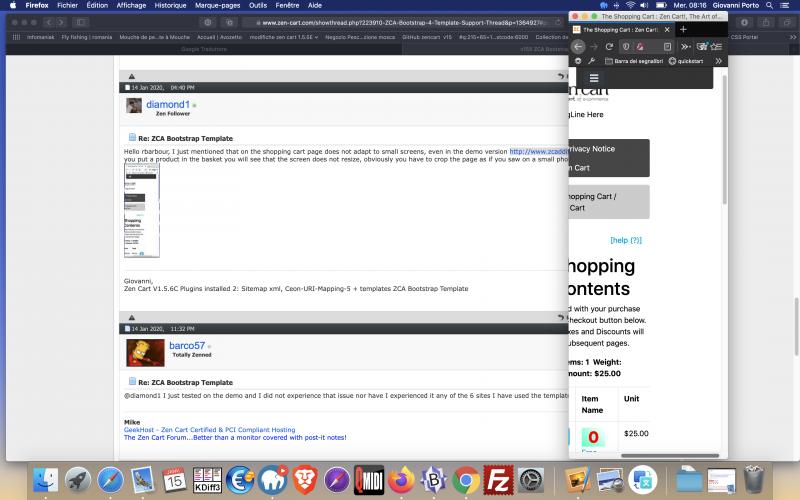Click diamond1's avatar image
Image resolution: width=800 pixels, height=500 pixels.
tap(134, 105)
